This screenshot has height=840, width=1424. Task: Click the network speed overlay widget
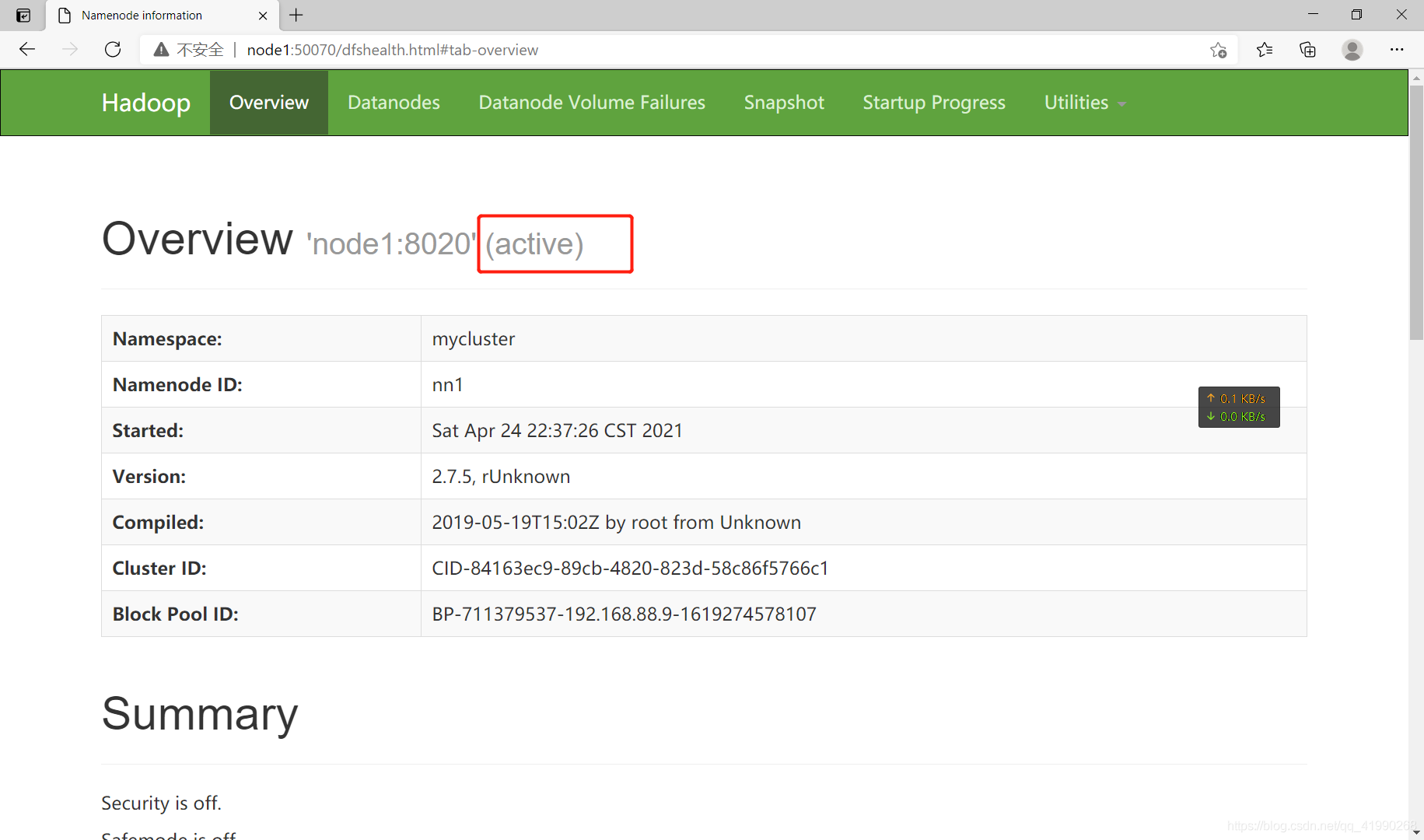(x=1239, y=408)
